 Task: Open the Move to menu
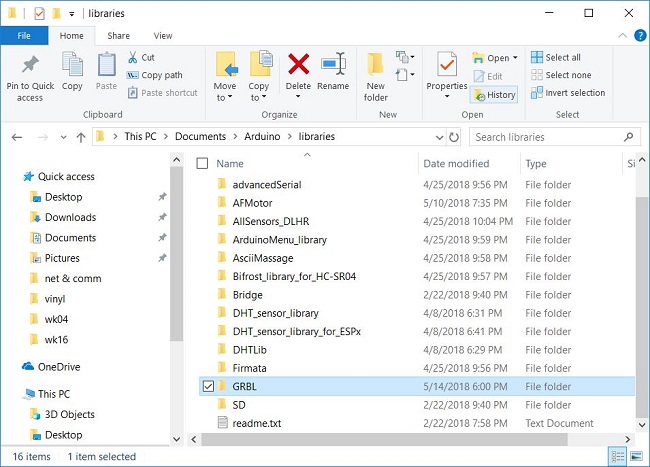[225, 76]
